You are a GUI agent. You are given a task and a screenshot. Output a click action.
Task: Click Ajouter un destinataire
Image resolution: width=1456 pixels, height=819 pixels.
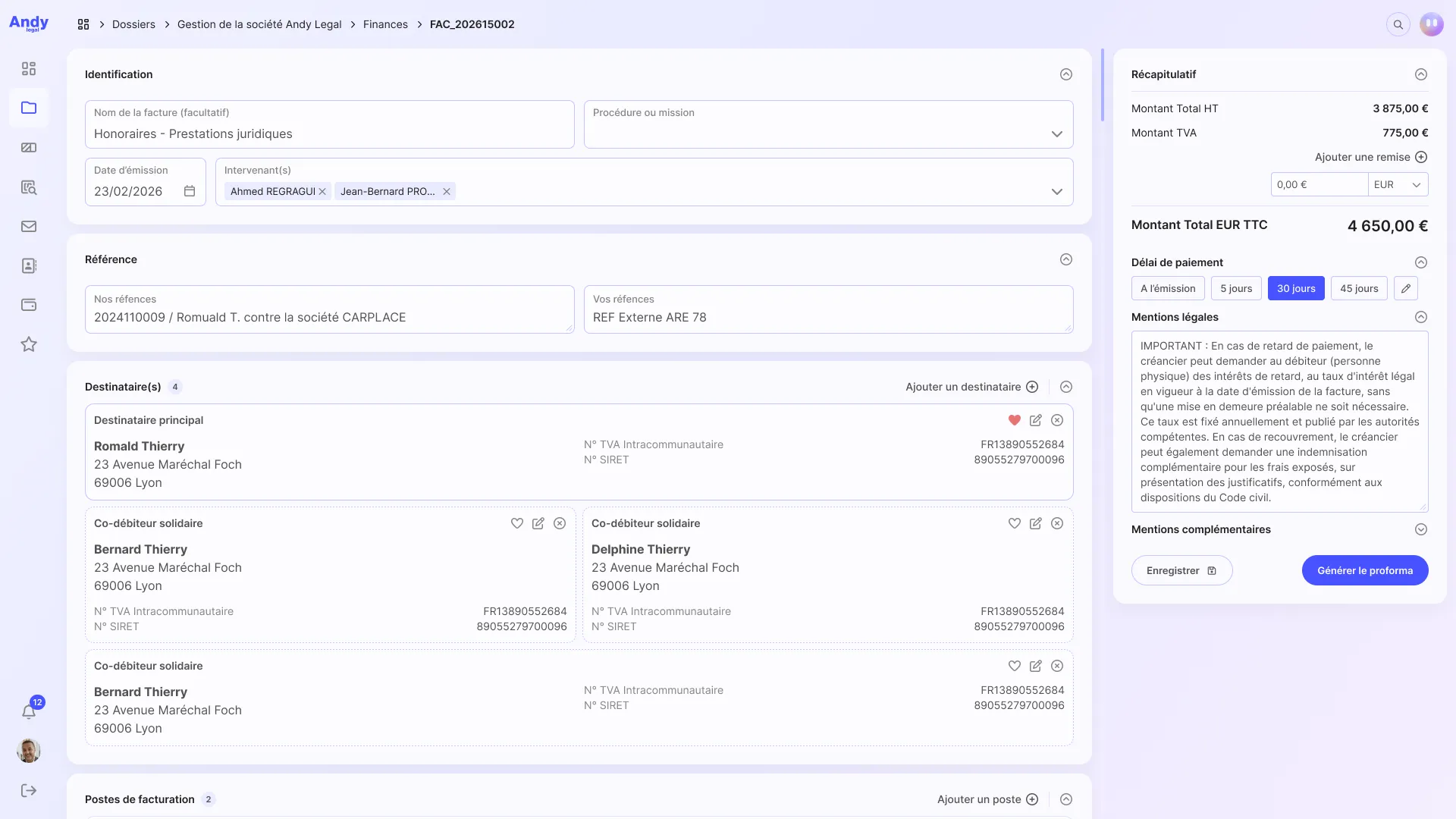pyautogui.click(x=971, y=387)
